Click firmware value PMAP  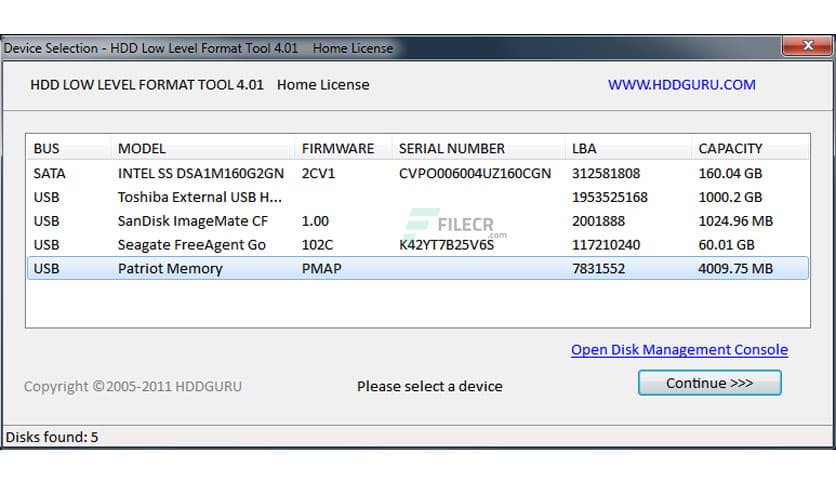[321, 268]
